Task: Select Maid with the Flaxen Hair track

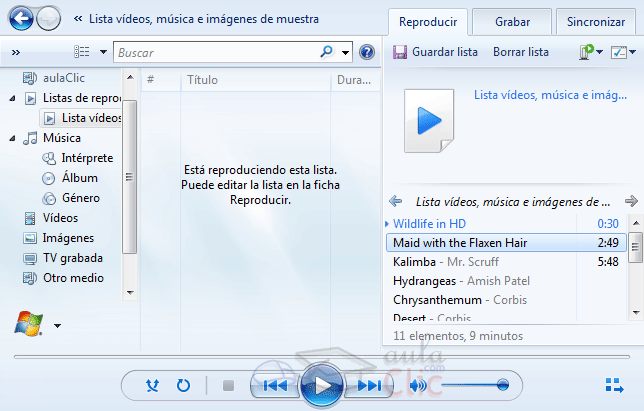Action: pyautogui.click(x=506, y=243)
